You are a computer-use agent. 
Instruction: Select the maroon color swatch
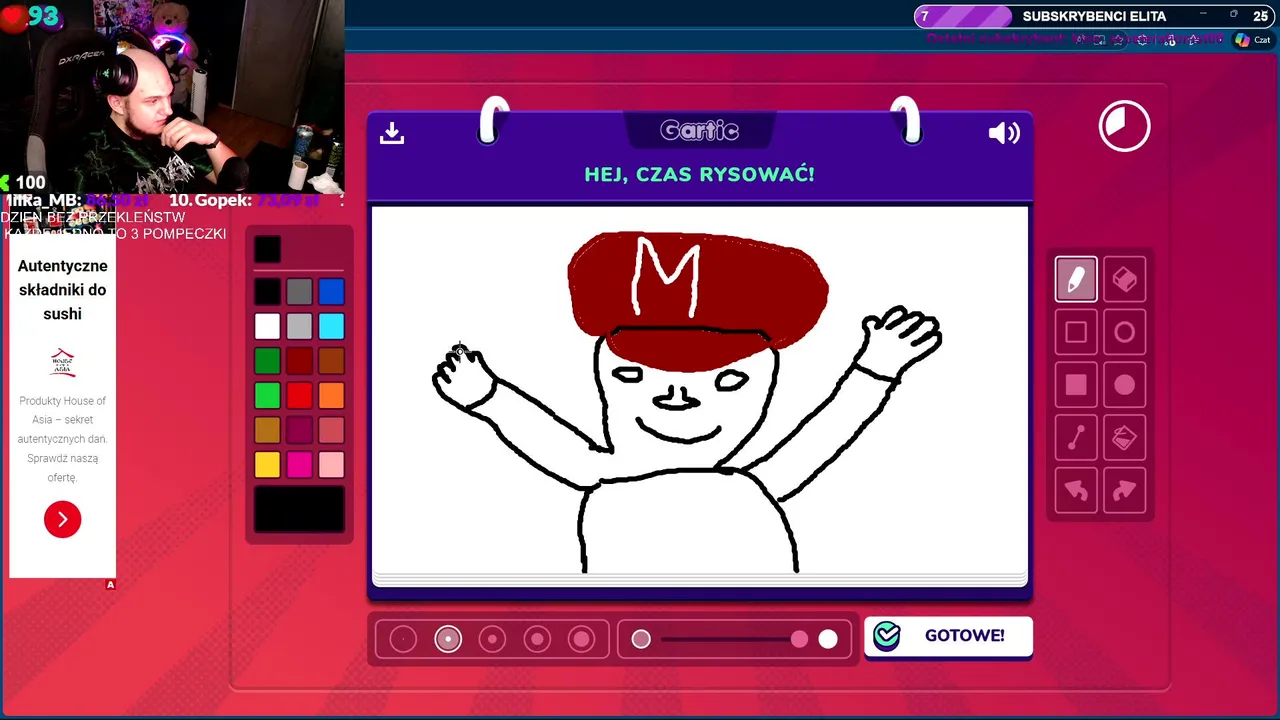(299, 430)
